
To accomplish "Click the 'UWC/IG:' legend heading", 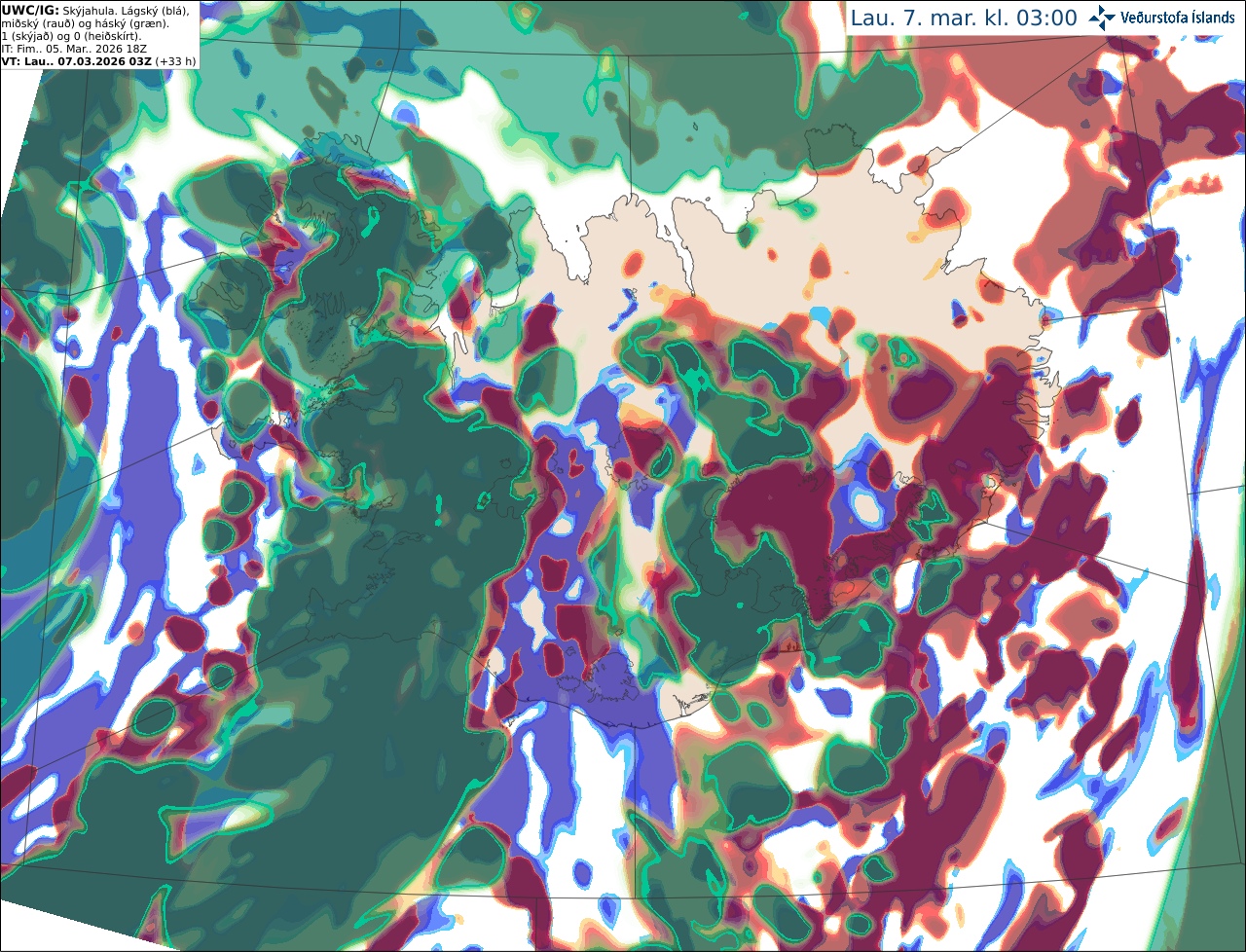I will pos(29,10).
